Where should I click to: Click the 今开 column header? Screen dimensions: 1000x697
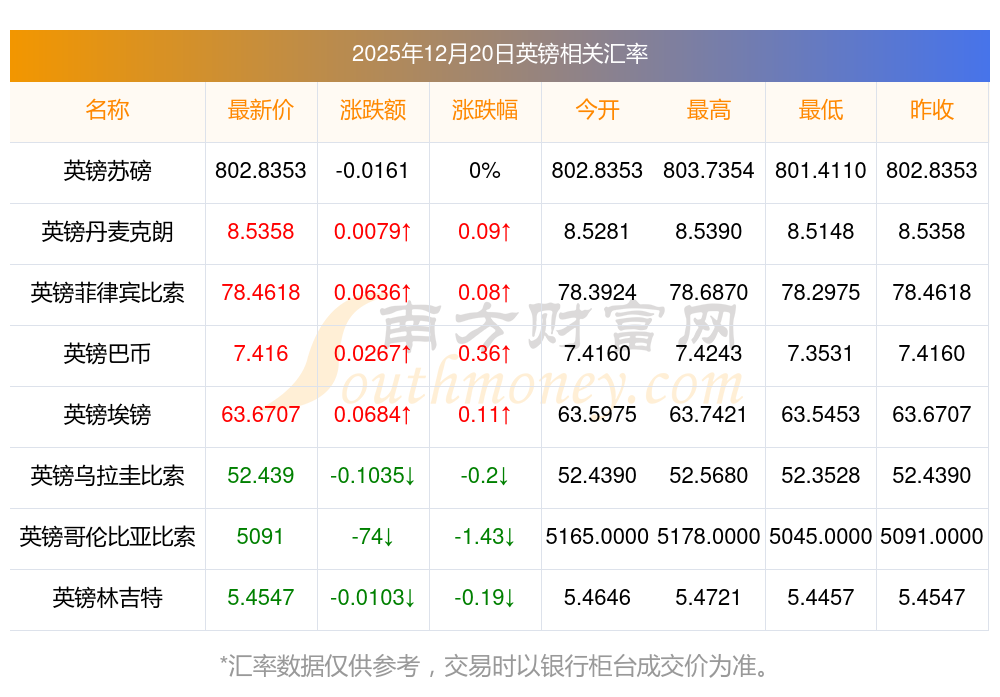[597, 110]
